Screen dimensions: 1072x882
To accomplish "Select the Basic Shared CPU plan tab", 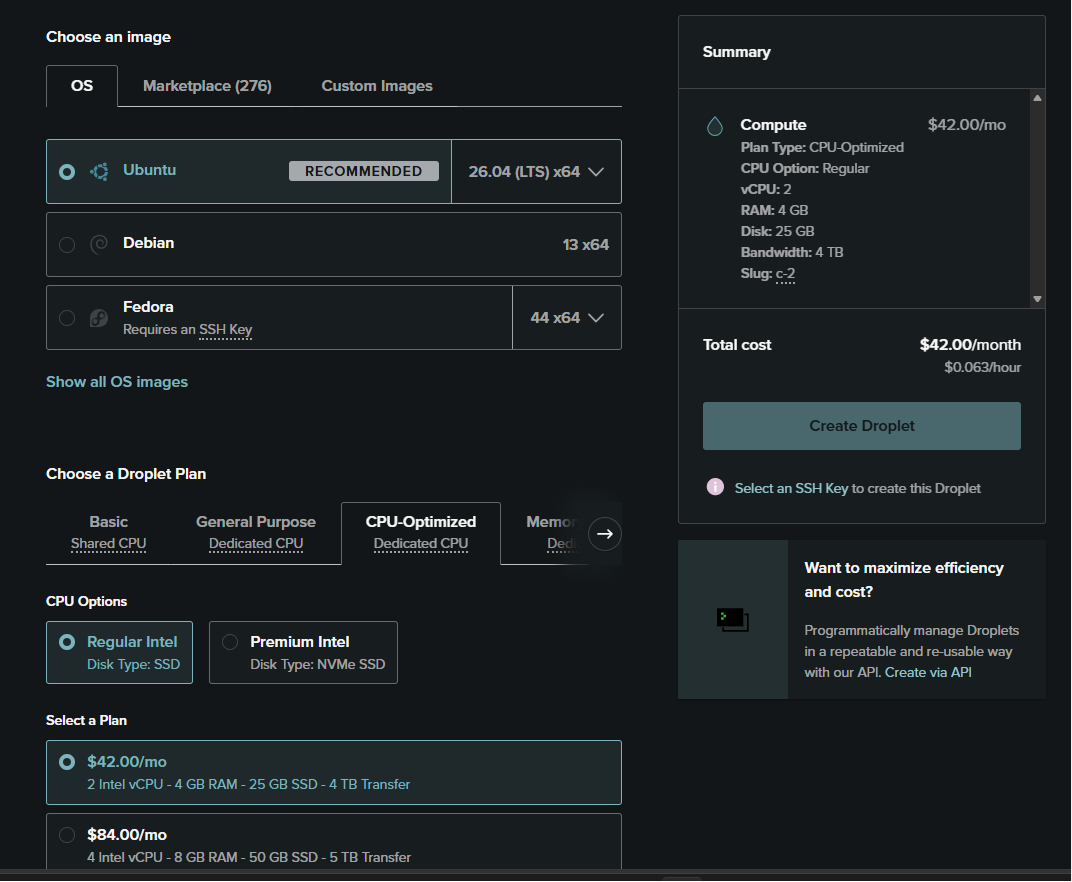I will tap(109, 533).
